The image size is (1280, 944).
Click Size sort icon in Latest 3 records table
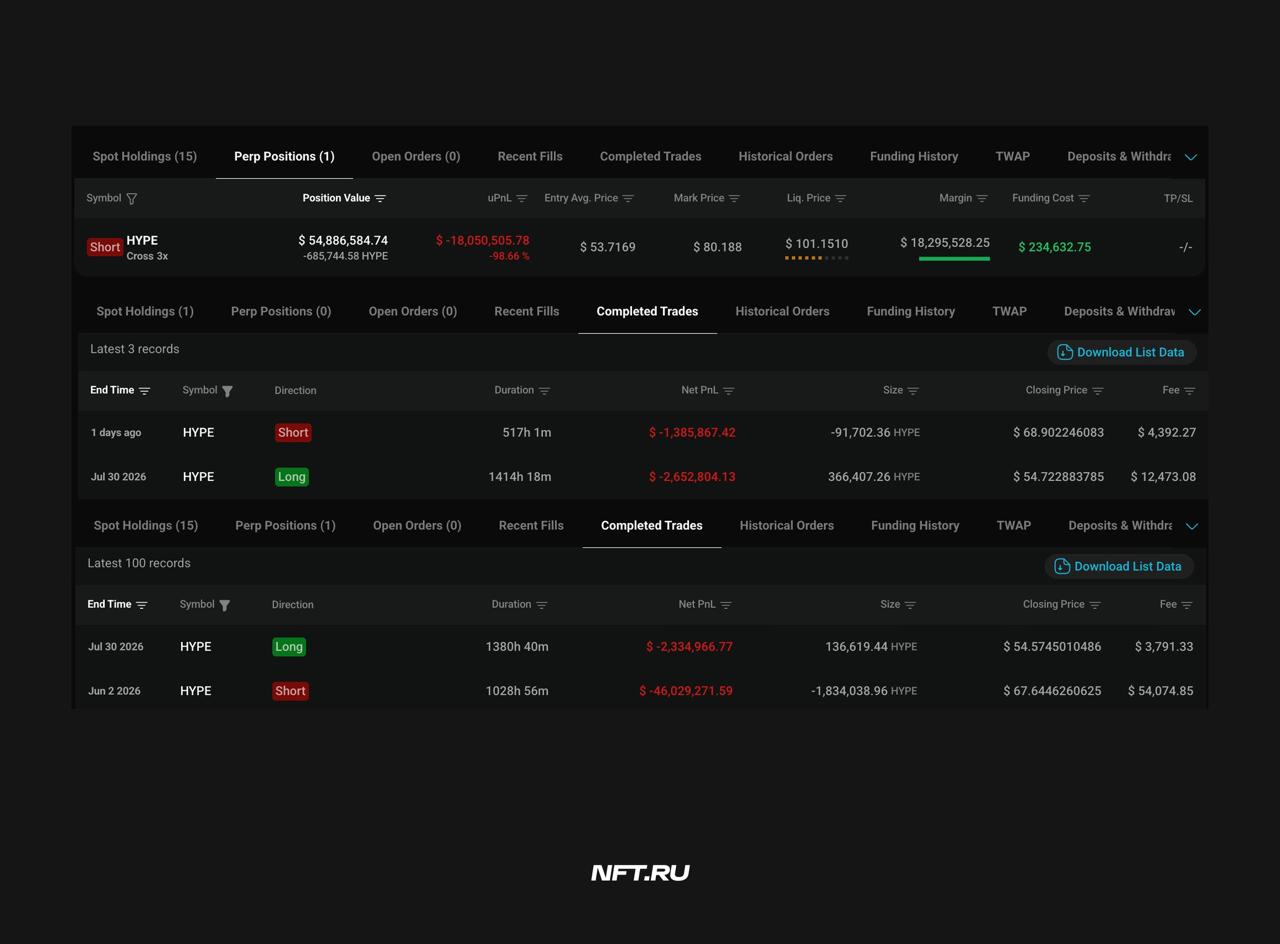click(x=913, y=391)
